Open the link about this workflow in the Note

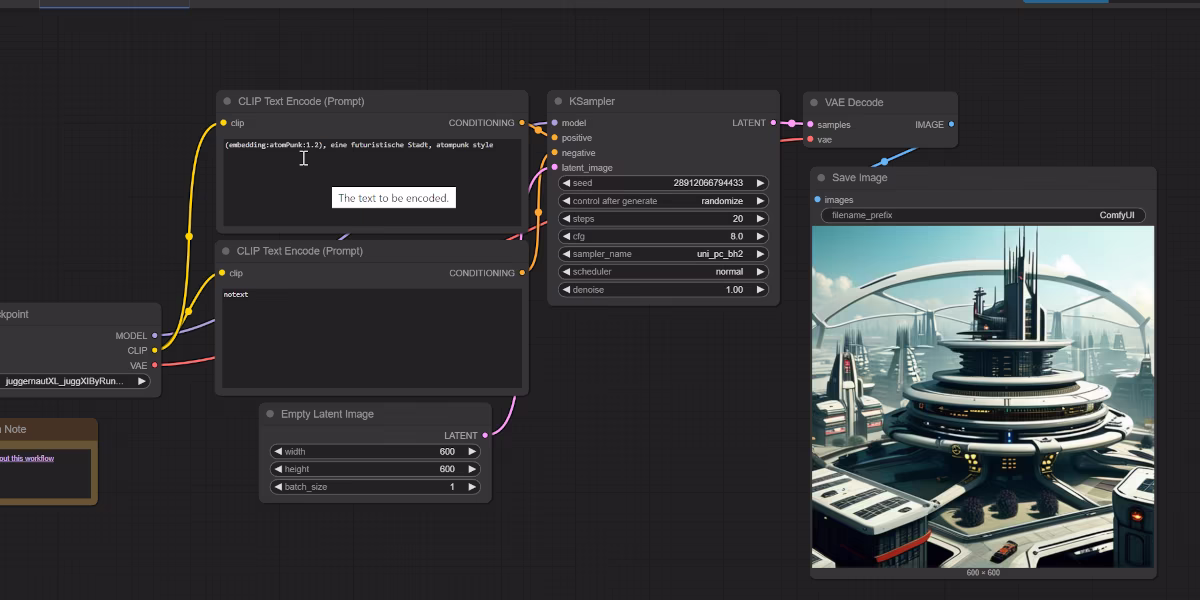(x=27, y=458)
